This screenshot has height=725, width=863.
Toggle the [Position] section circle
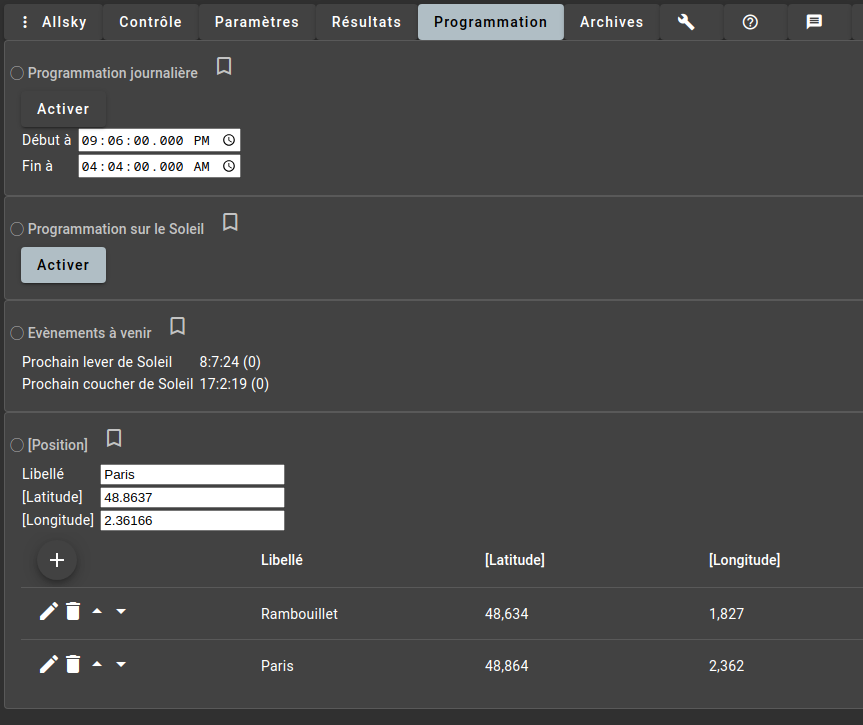pyautogui.click(x=17, y=445)
